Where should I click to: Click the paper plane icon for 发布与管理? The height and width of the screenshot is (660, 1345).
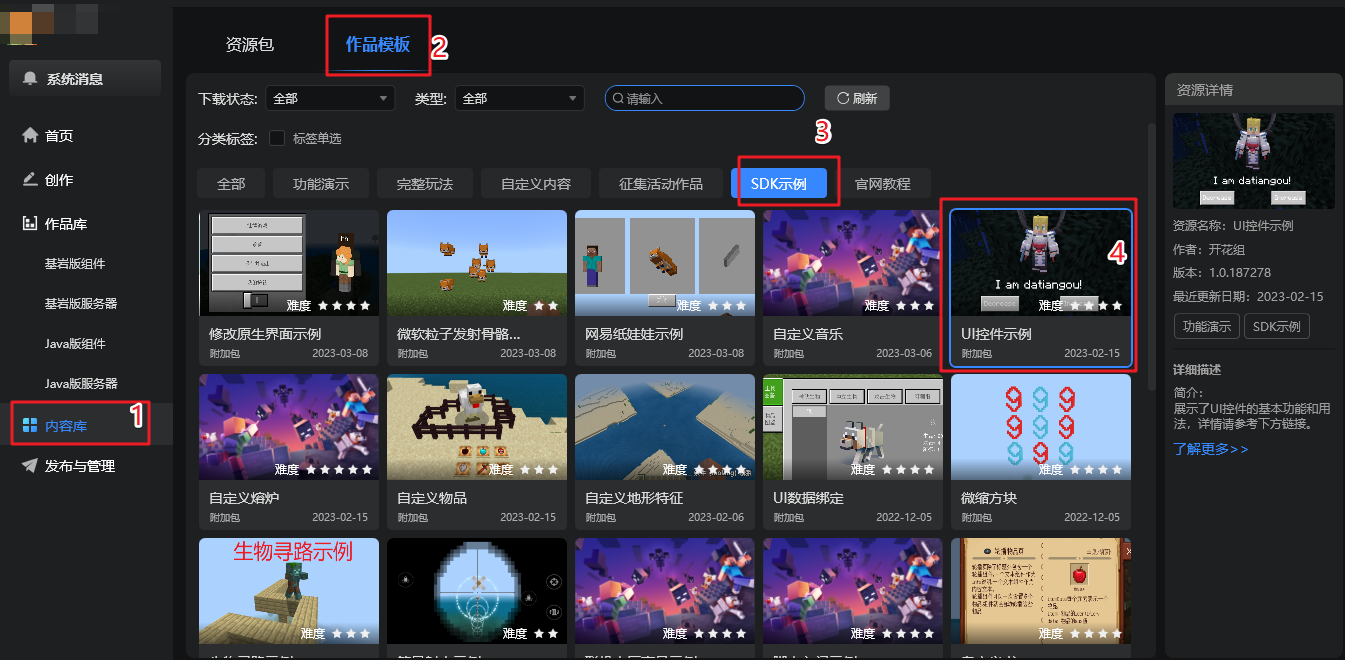[30, 466]
